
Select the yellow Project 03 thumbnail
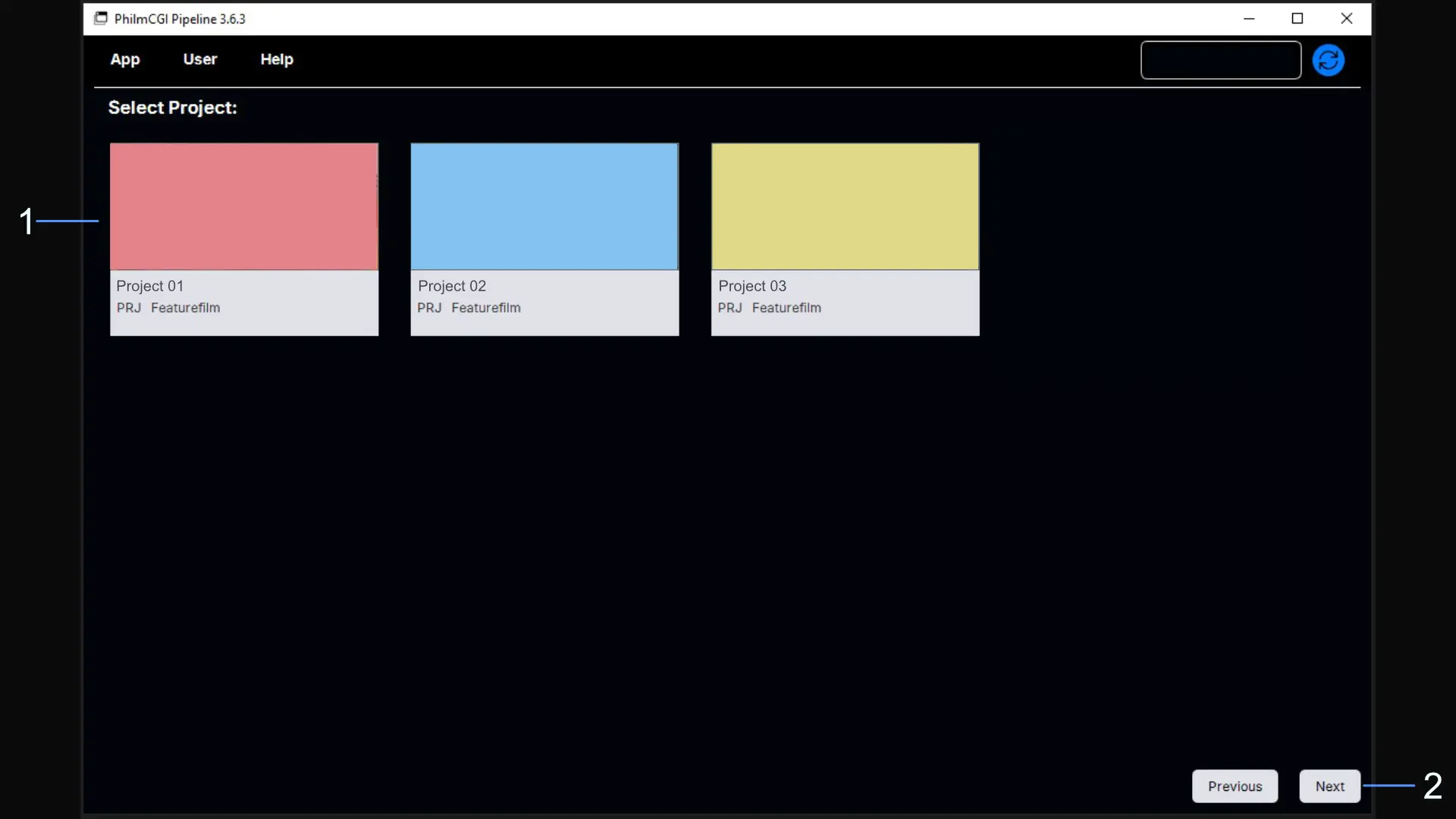(x=846, y=206)
